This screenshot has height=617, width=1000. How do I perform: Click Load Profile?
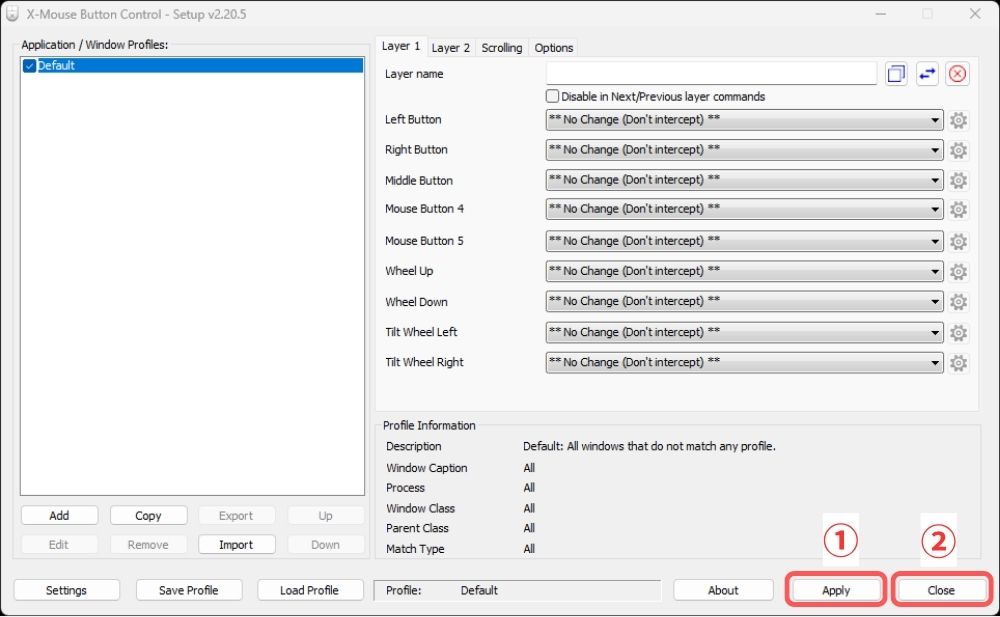click(x=309, y=590)
